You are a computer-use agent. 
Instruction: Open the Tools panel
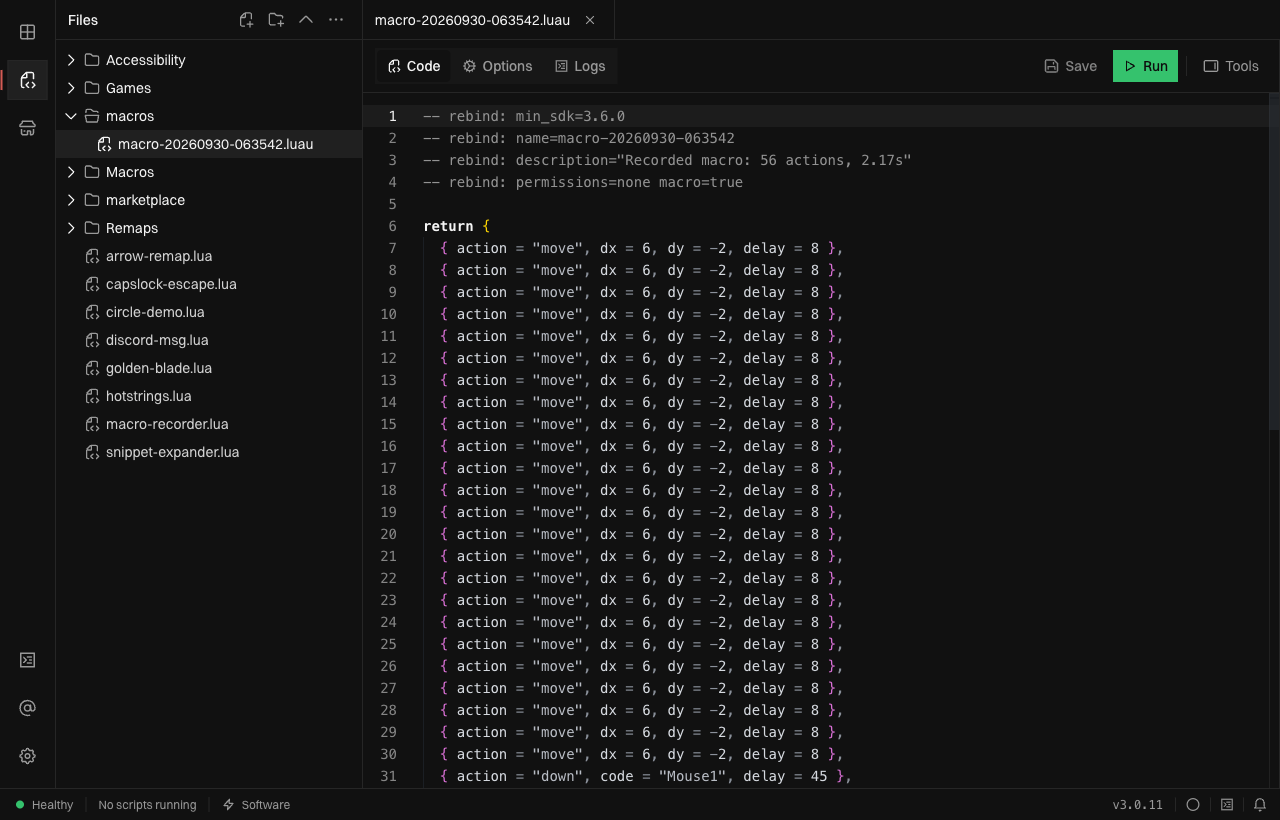point(1231,66)
